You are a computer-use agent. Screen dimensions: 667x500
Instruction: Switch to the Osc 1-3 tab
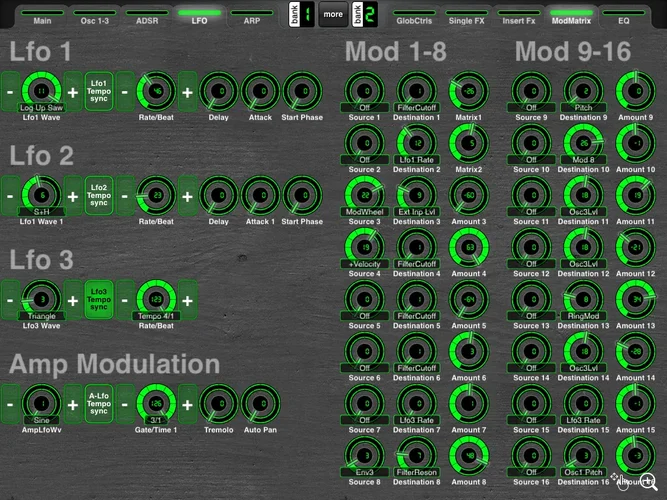(x=98, y=19)
